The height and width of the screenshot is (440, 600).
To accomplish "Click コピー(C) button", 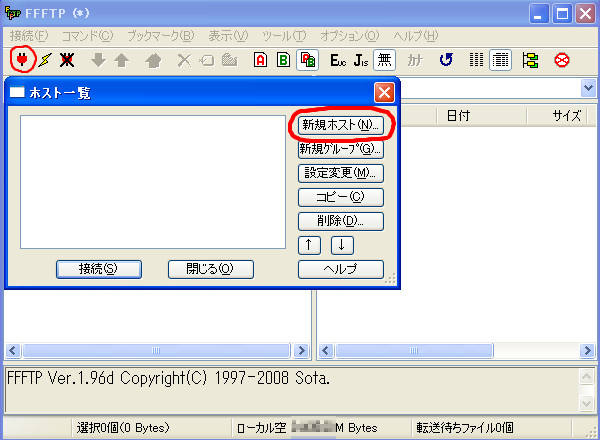I will (x=341, y=197).
